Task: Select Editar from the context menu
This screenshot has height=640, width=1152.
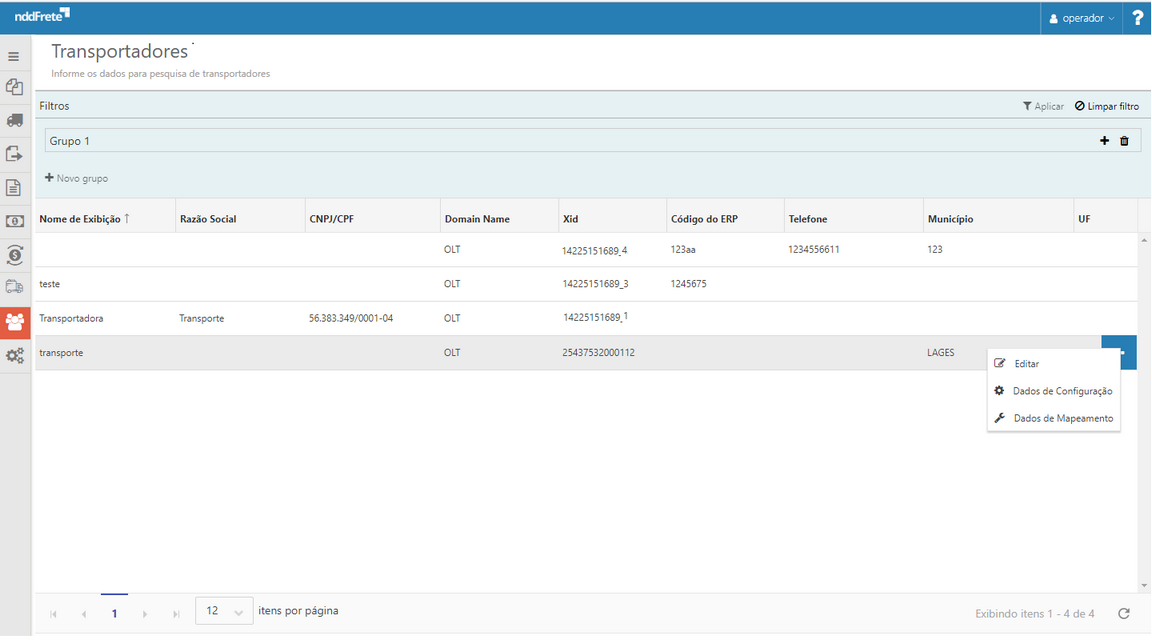Action: click(1026, 364)
